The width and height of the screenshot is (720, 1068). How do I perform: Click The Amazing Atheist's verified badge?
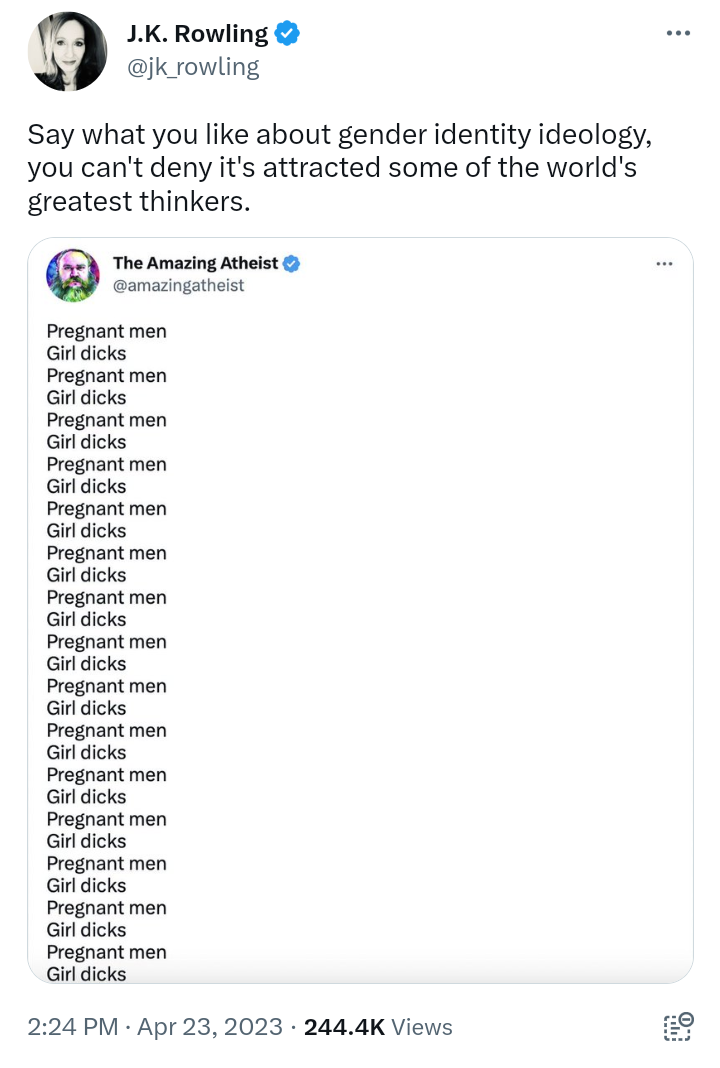point(292,264)
